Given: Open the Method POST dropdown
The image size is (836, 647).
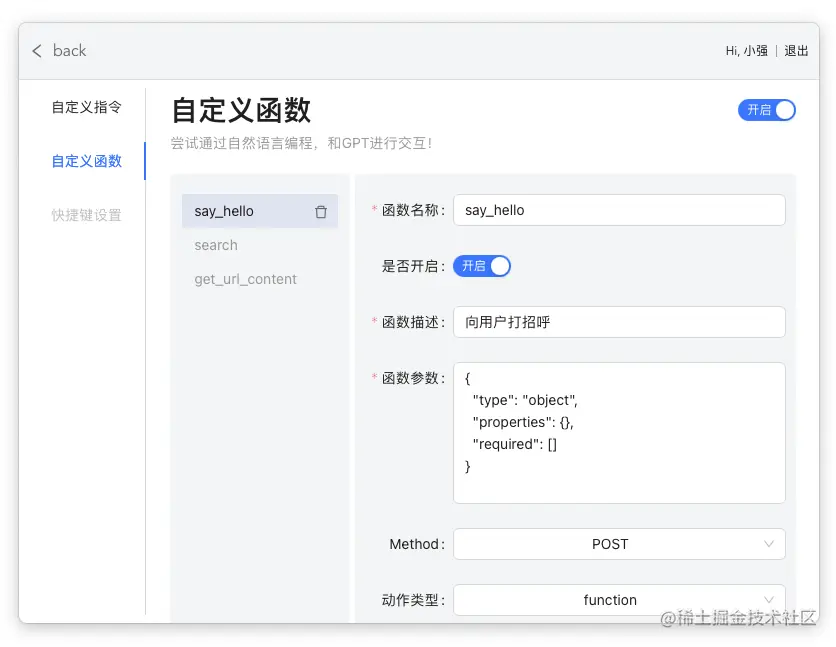Looking at the screenshot, I should coord(619,544).
